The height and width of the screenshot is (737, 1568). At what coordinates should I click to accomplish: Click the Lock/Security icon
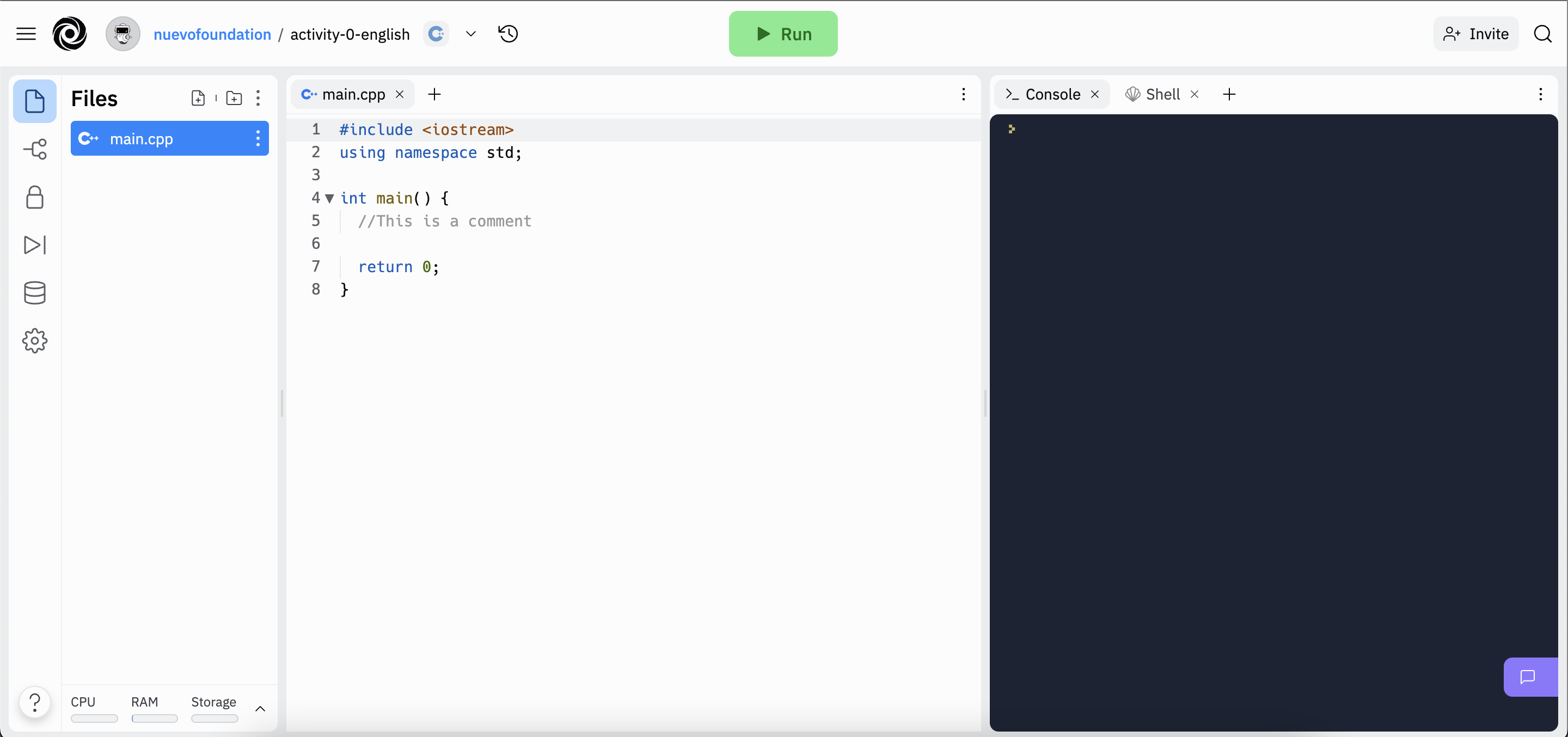click(34, 197)
